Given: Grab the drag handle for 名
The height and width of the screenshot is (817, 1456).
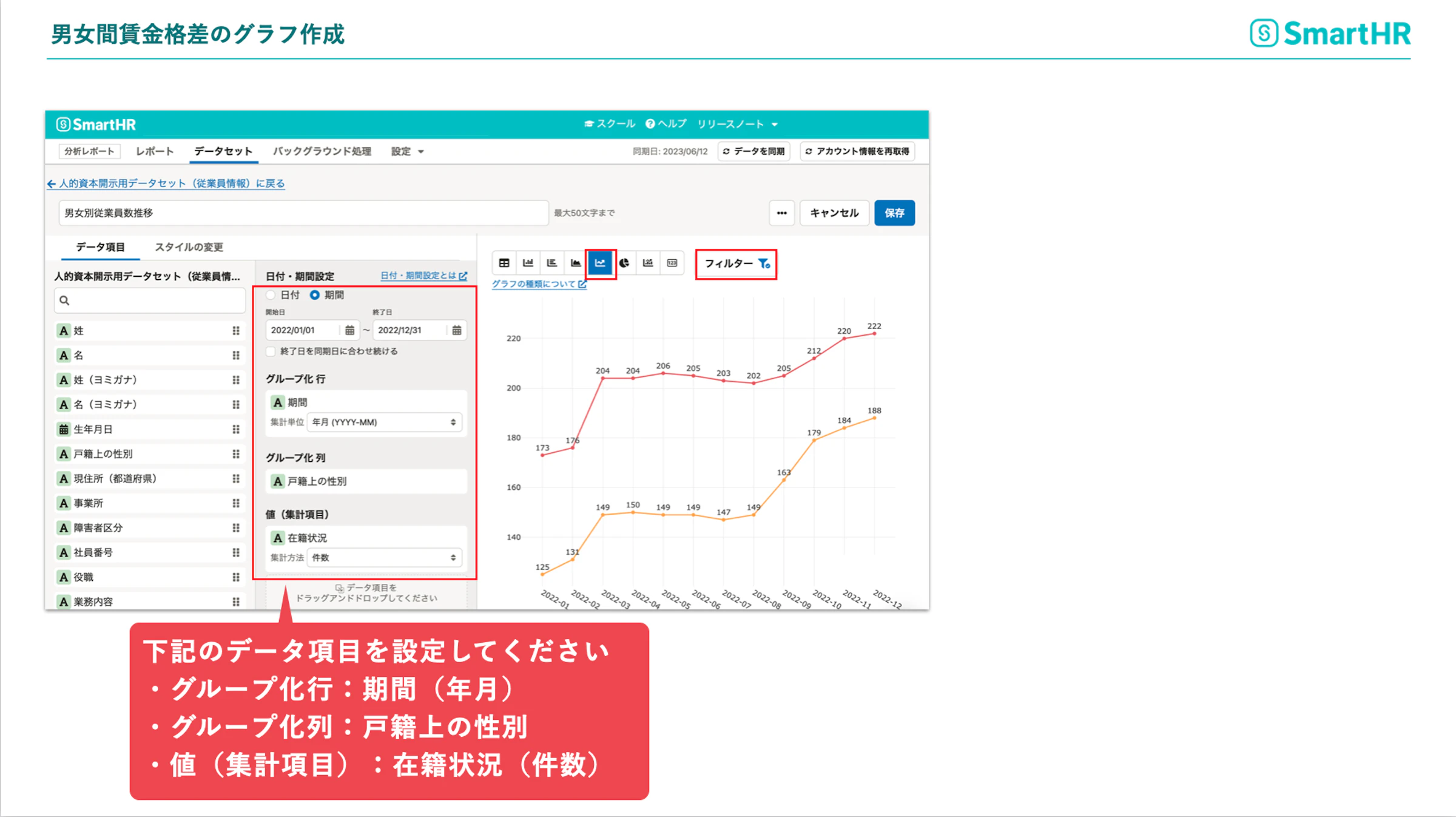Looking at the screenshot, I should point(236,355).
